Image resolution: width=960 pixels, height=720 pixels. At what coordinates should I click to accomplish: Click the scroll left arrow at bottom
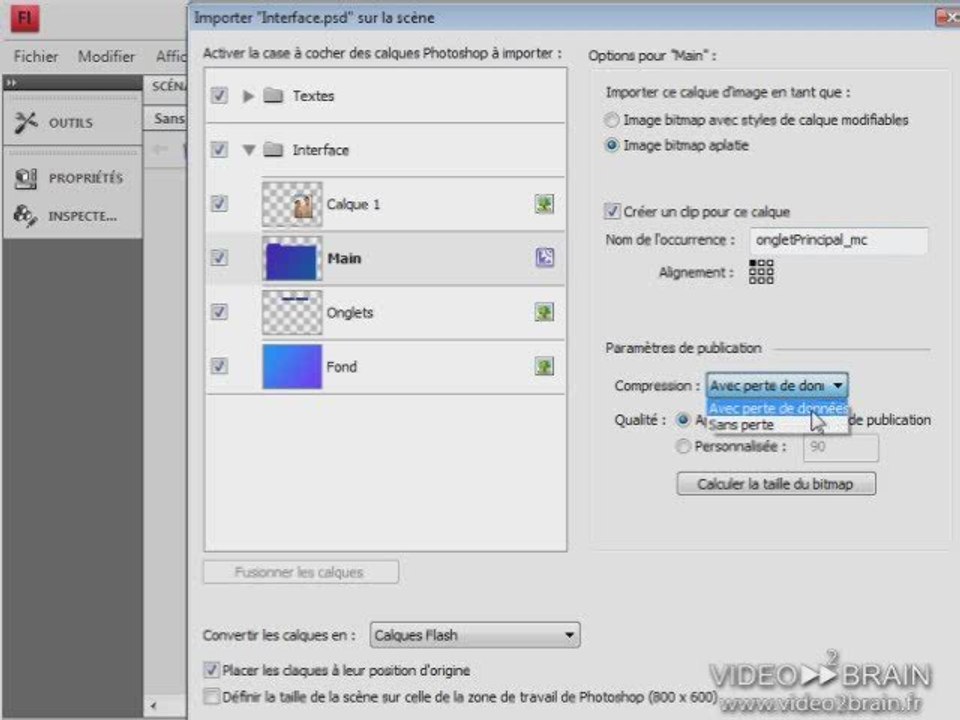[x=153, y=705]
